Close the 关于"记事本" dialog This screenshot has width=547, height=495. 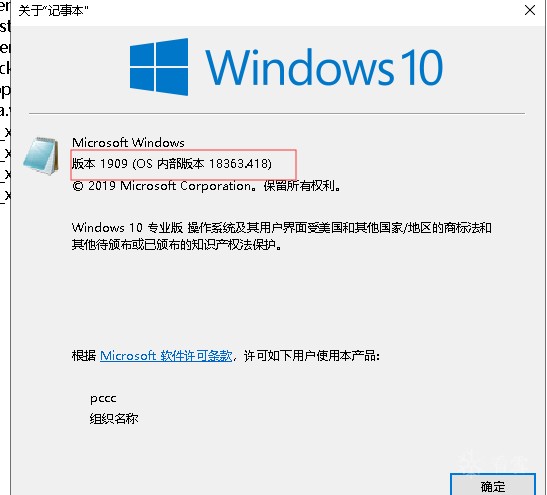[530, 10]
